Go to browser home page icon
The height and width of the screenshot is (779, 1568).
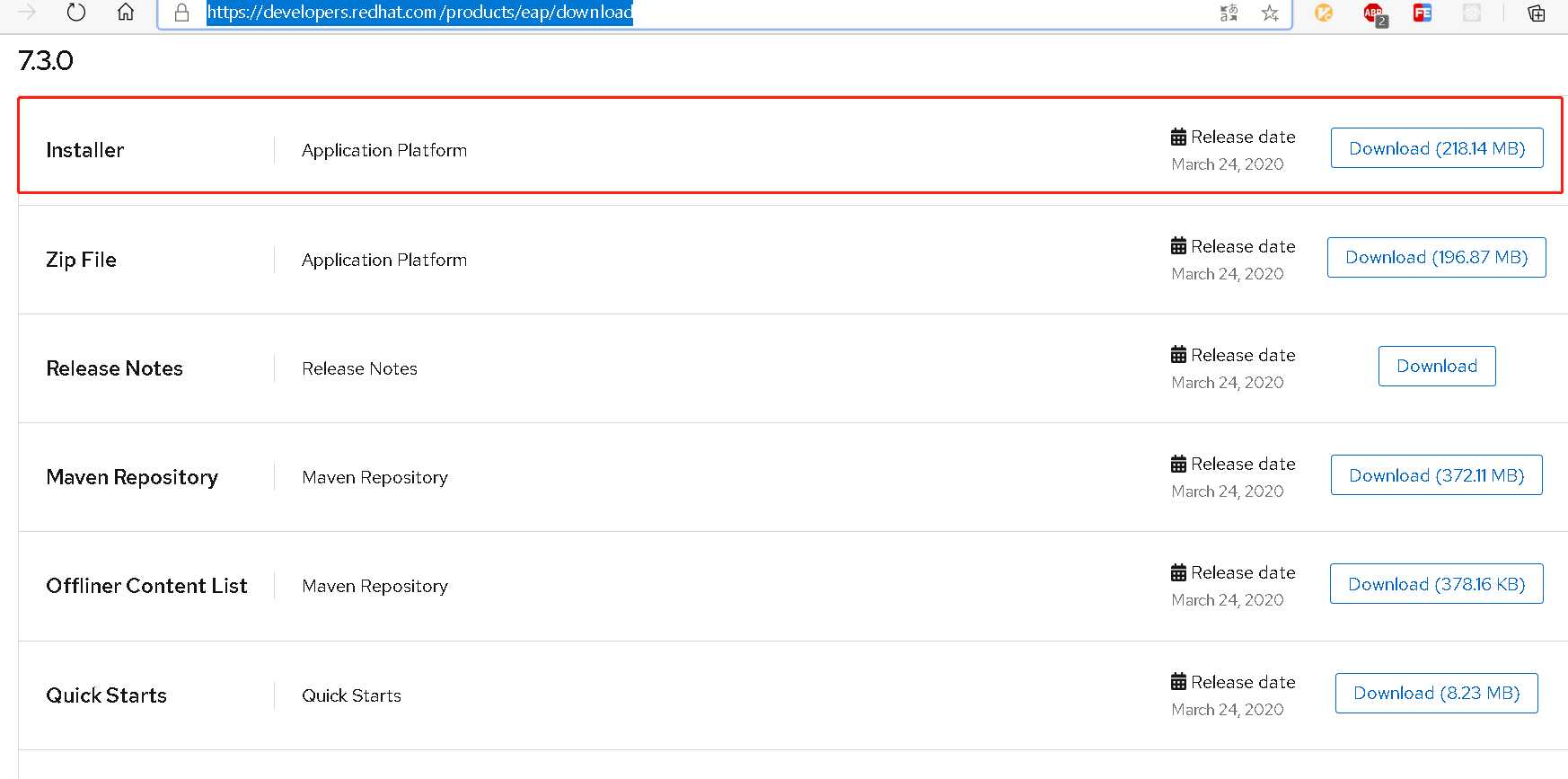126,13
